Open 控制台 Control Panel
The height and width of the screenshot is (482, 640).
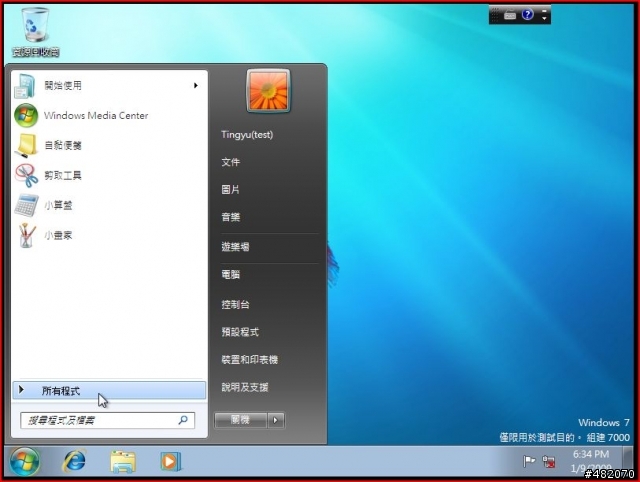coord(236,304)
